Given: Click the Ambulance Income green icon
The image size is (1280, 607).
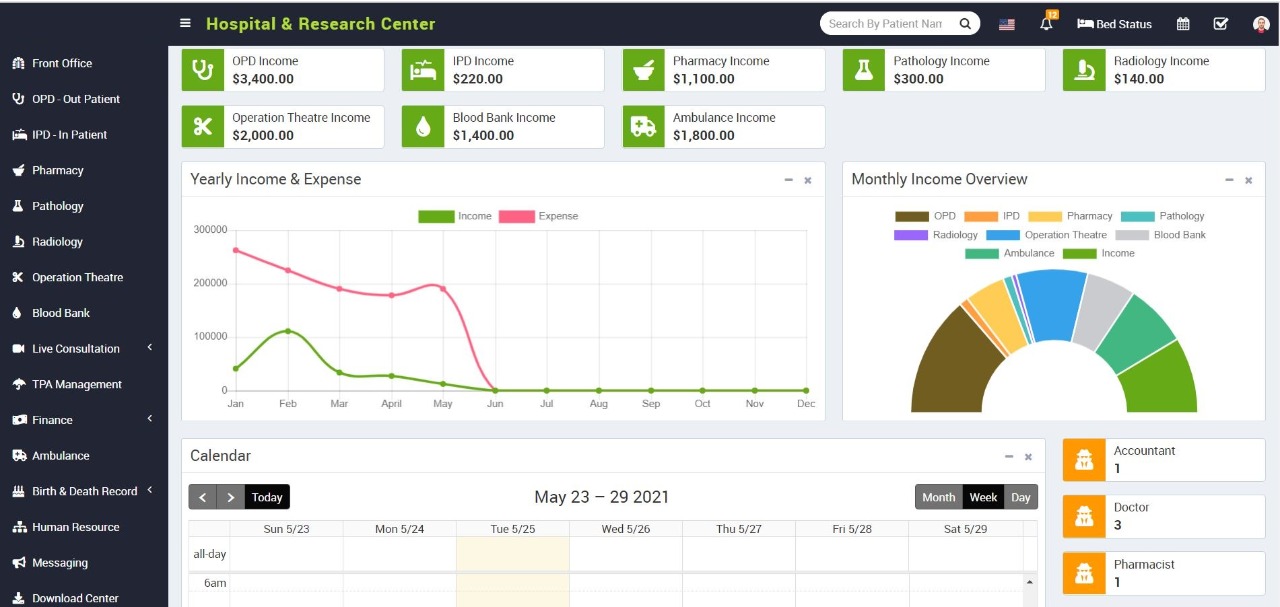Looking at the screenshot, I should (x=644, y=127).
